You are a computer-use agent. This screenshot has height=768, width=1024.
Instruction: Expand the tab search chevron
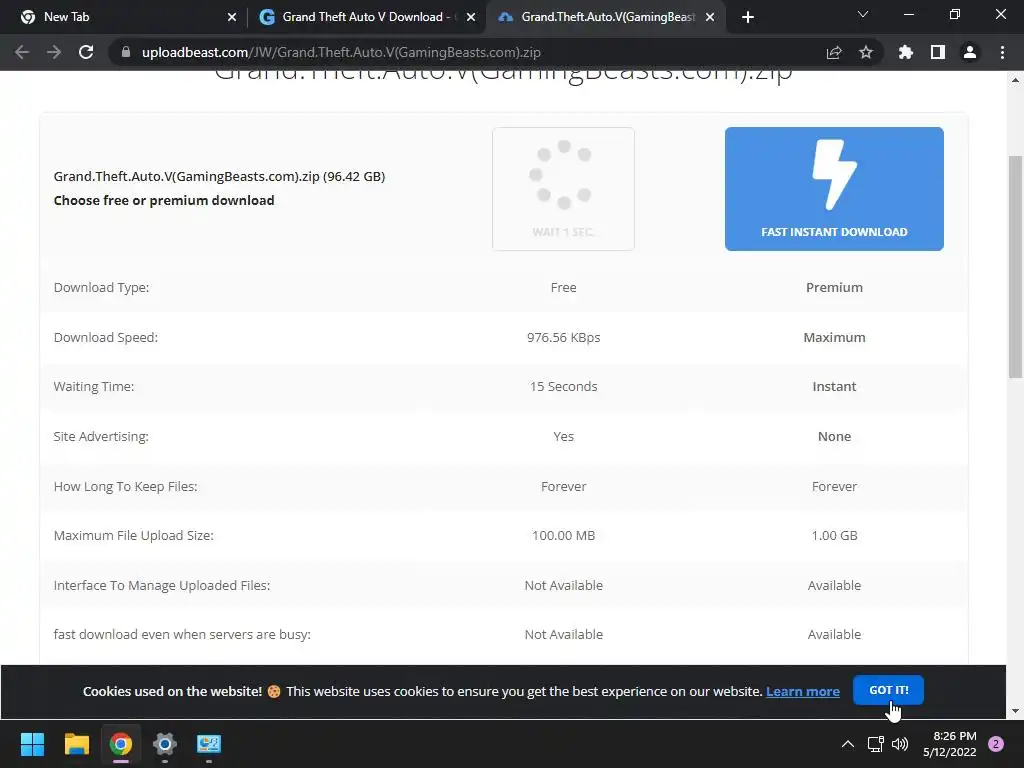click(x=863, y=14)
